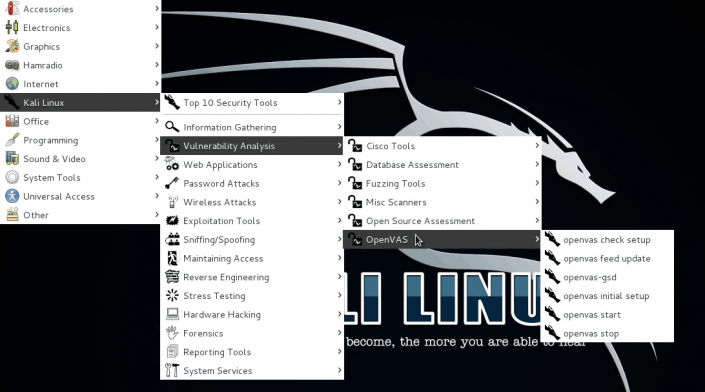Click the Hardware Hacking label
705x392 pixels.
click(x=222, y=315)
